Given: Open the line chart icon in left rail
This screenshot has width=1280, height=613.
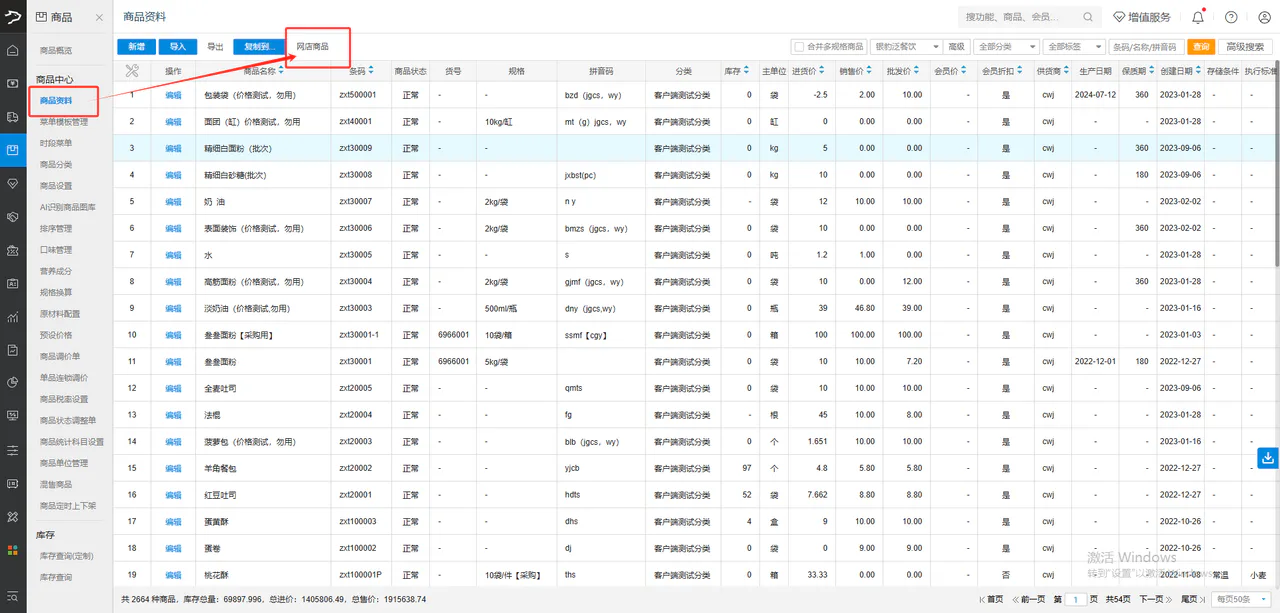Looking at the screenshot, I should [x=13, y=317].
